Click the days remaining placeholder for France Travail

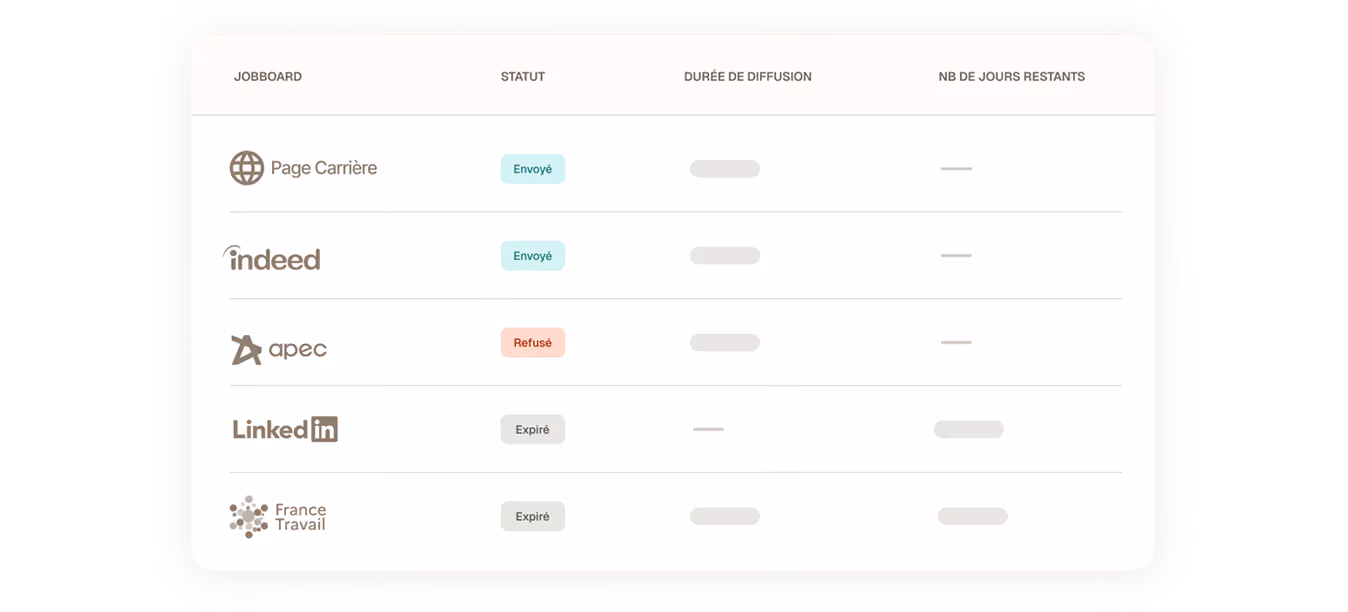[973, 517]
